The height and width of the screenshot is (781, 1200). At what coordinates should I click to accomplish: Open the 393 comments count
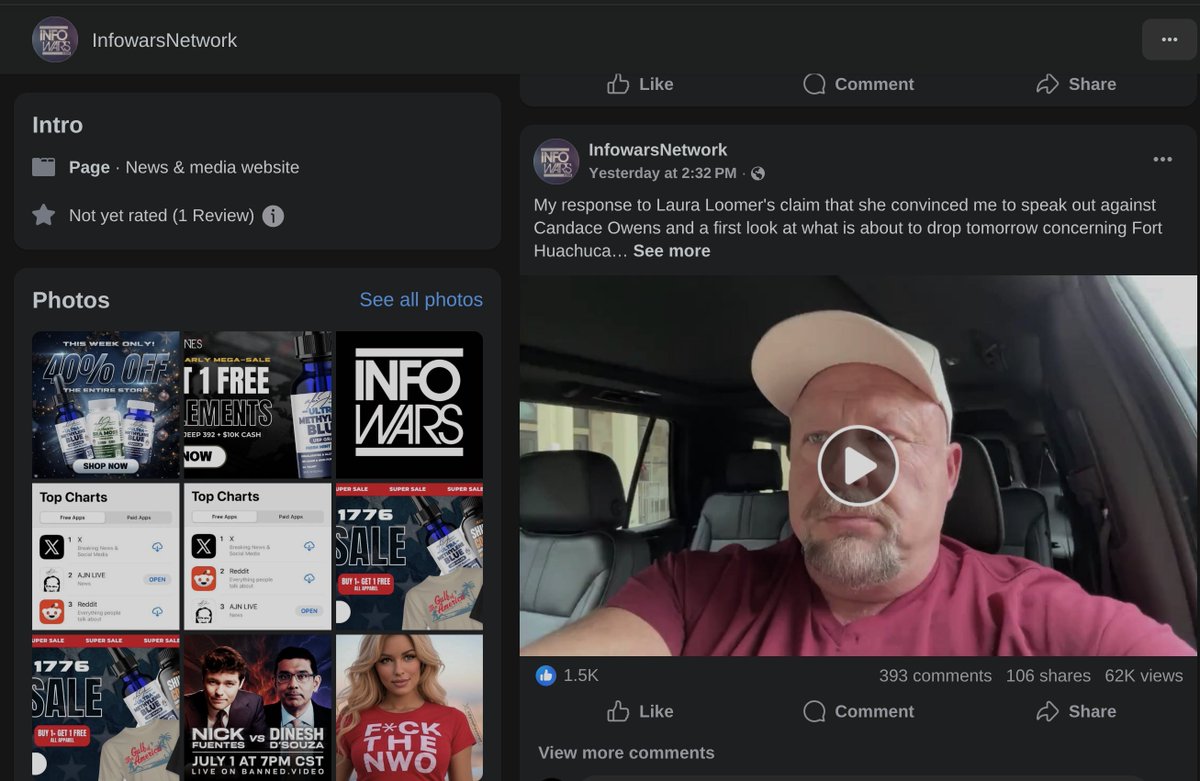(x=935, y=676)
